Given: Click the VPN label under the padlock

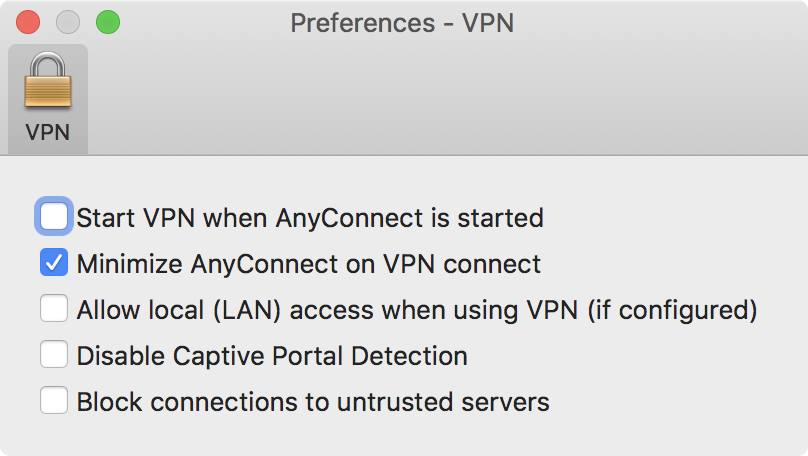Looking at the screenshot, I should pyautogui.click(x=47, y=132).
